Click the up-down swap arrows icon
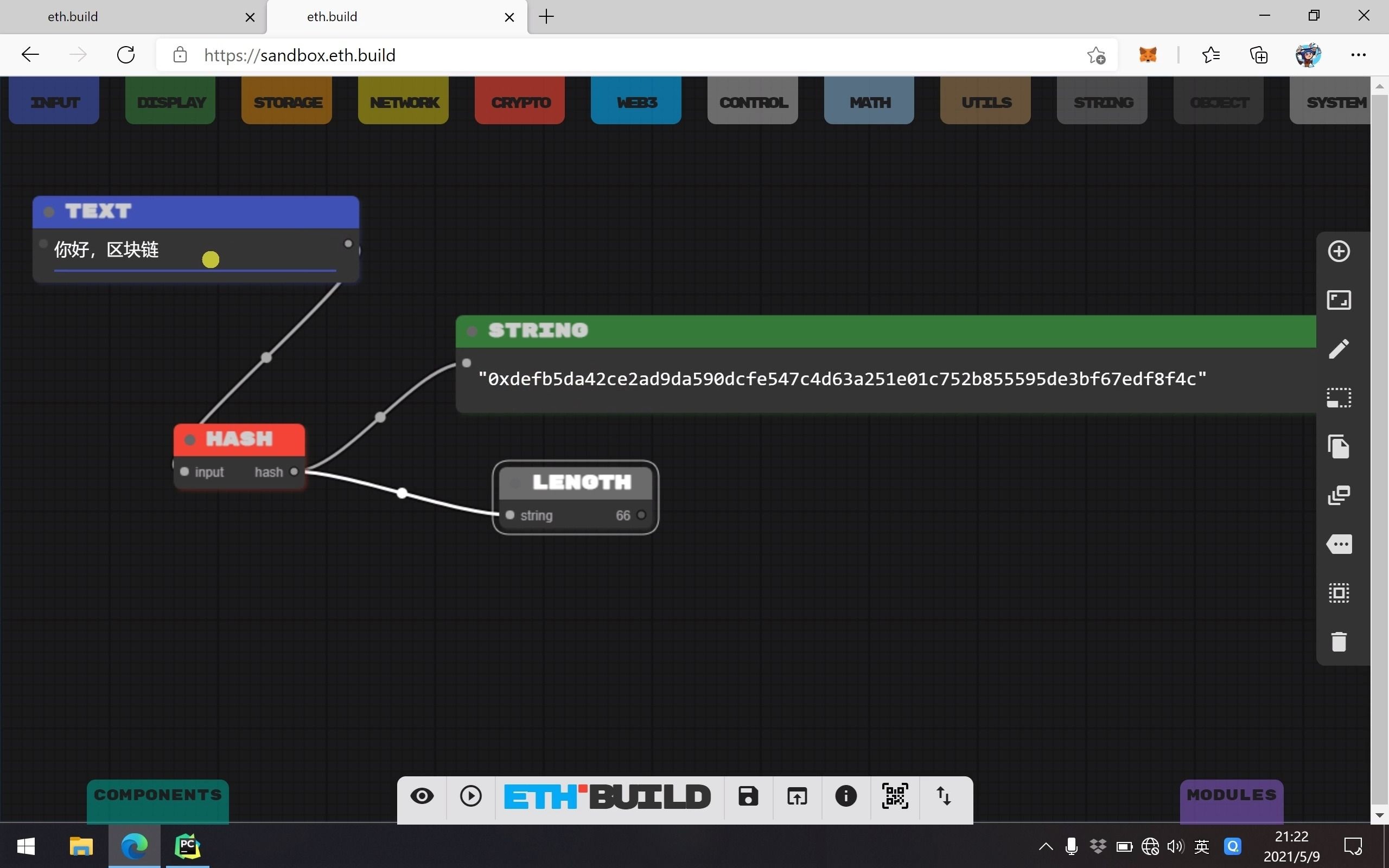 (x=944, y=796)
